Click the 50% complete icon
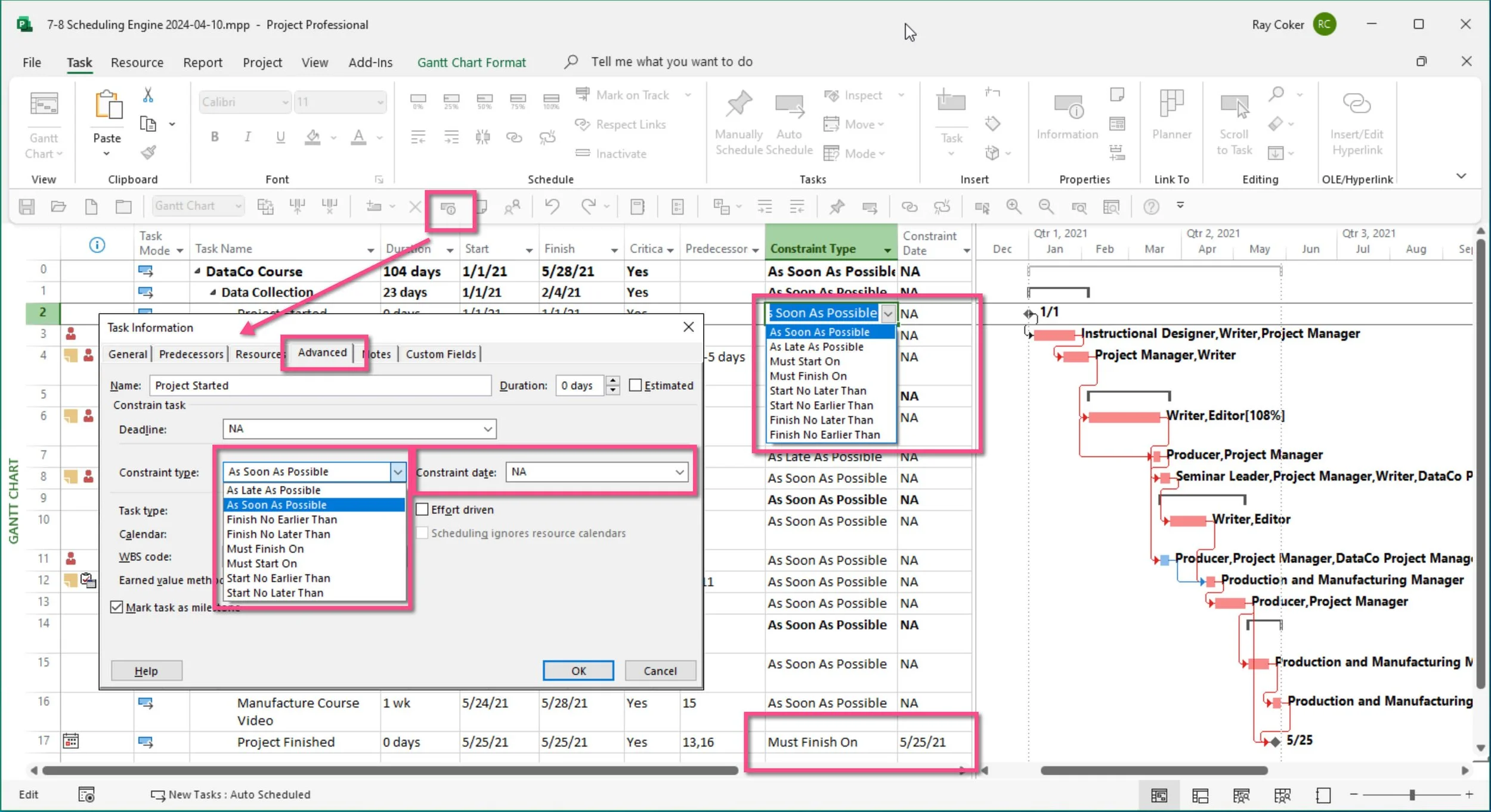This screenshot has width=1491, height=812. tap(484, 101)
